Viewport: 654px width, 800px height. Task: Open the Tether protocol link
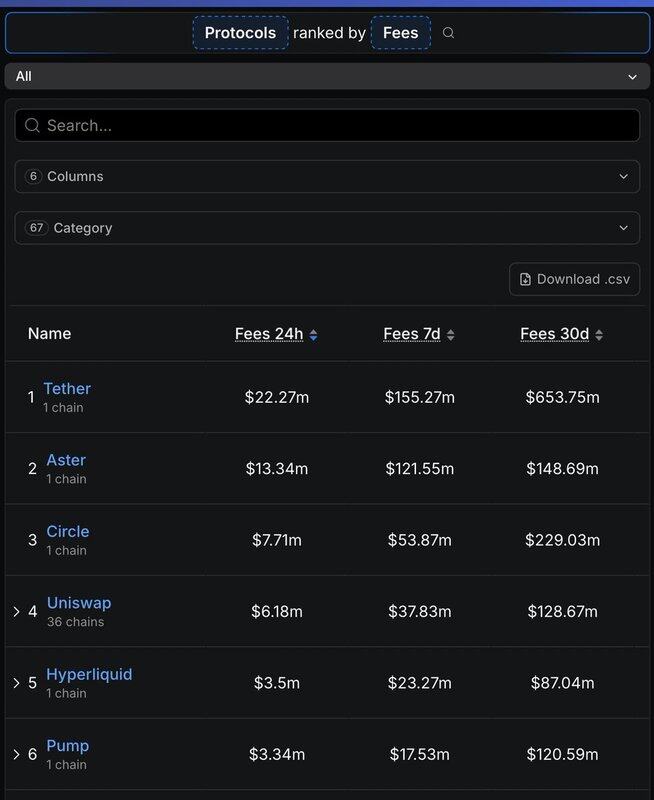67,388
